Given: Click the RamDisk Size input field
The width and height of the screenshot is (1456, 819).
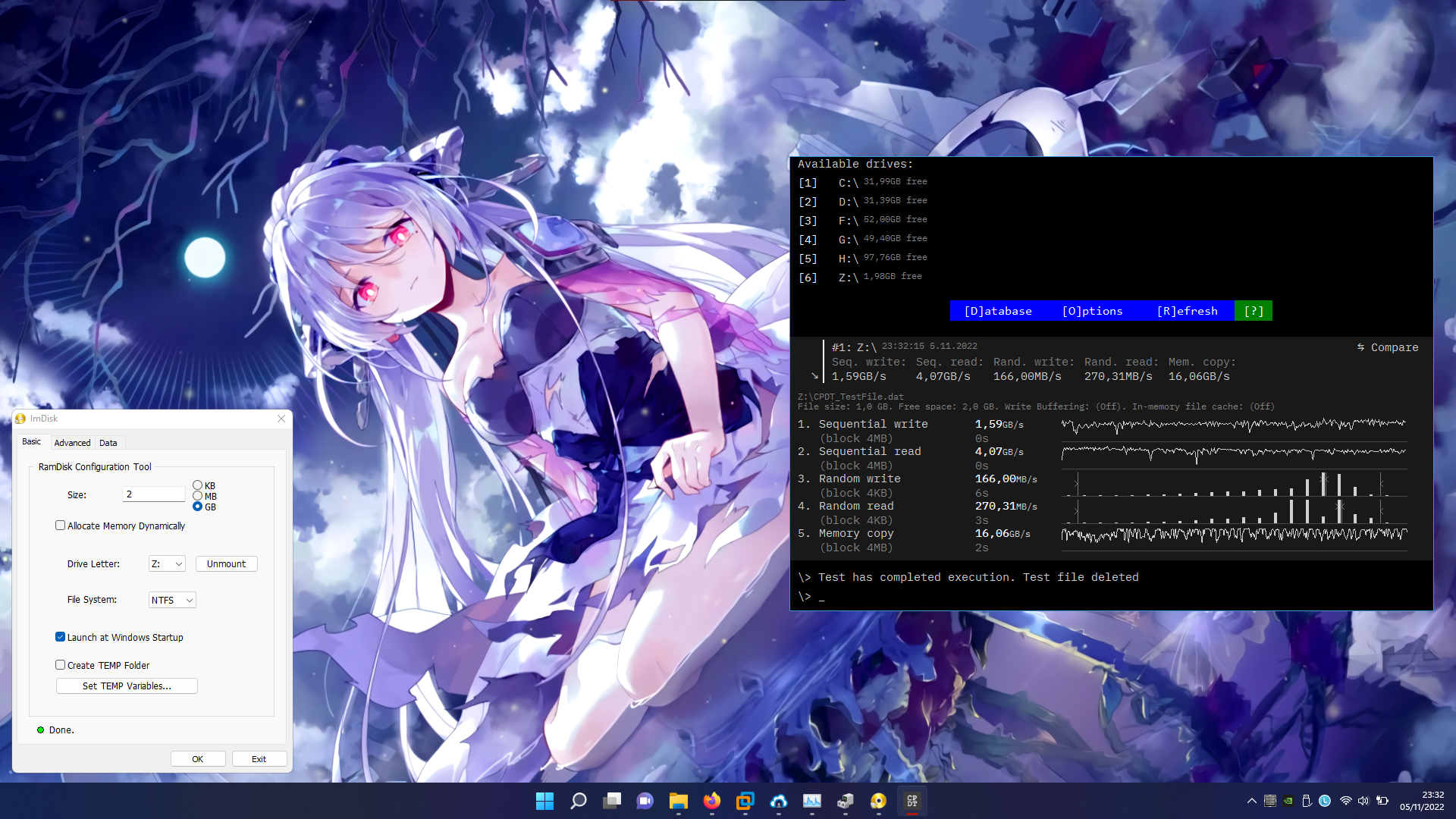Looking at the screenshot, I should pos(154,494).
